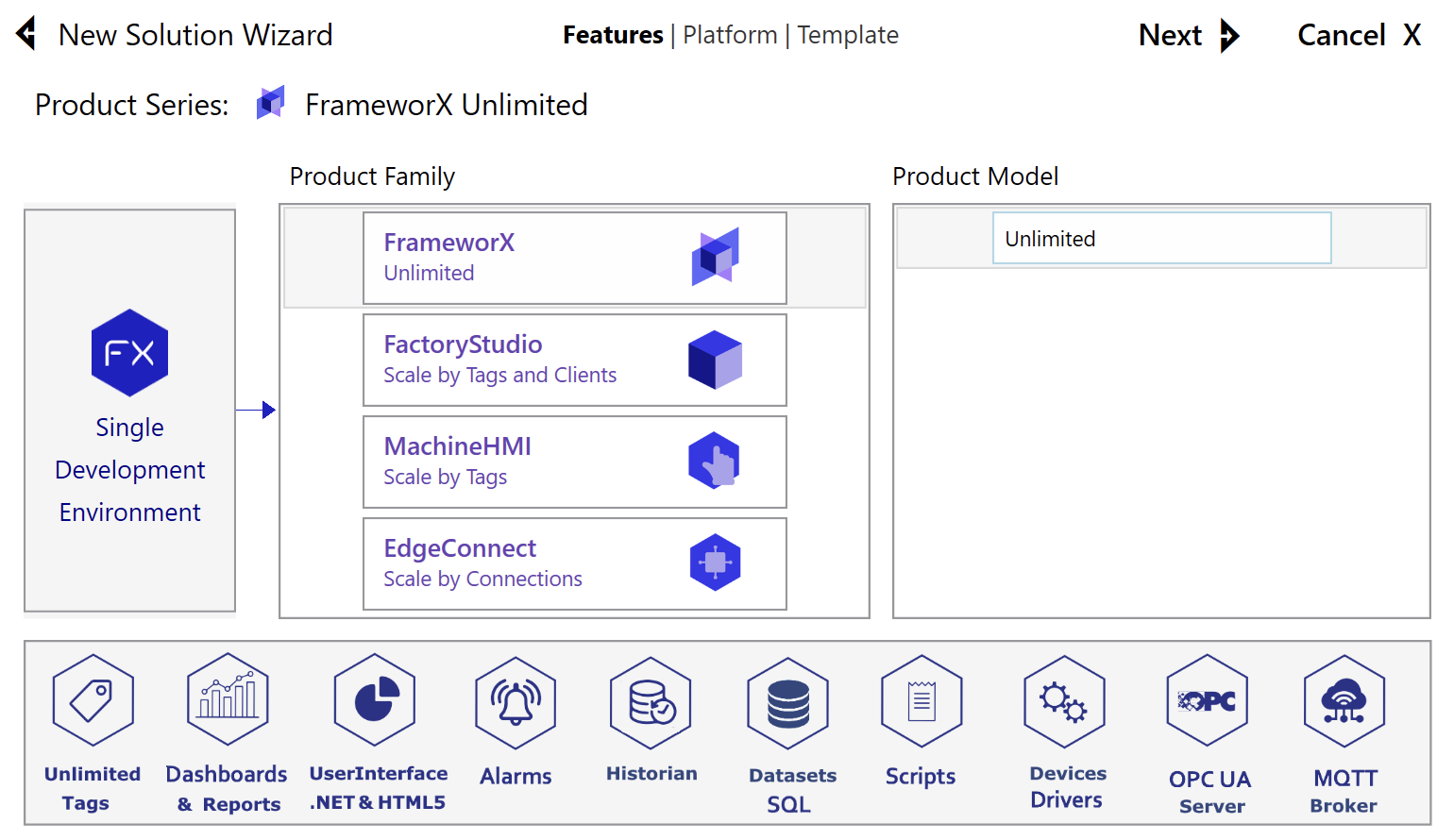Image resolution: width=1454 pixels, height=840 pixels.
Task: Click the Historian database icon
Action: (x=651, y=703)
